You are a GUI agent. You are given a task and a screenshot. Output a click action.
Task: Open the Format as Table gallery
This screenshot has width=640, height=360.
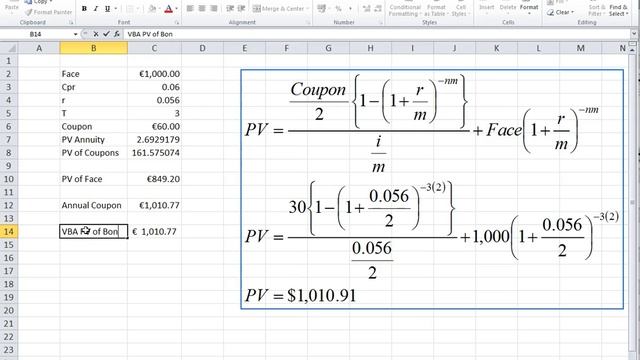tap(436, 10)
